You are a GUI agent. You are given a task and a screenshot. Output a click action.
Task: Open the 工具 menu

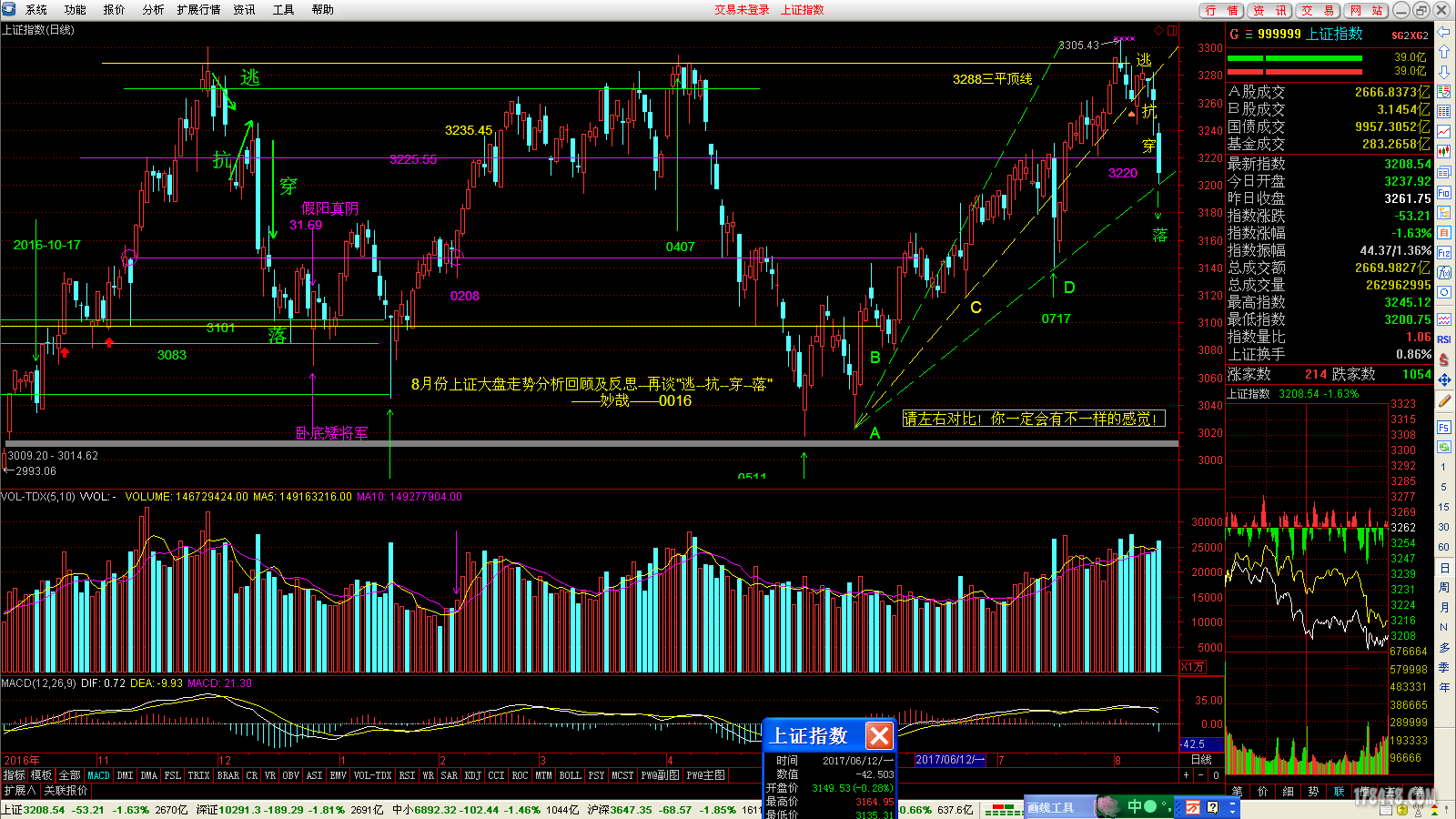point(284,10)
